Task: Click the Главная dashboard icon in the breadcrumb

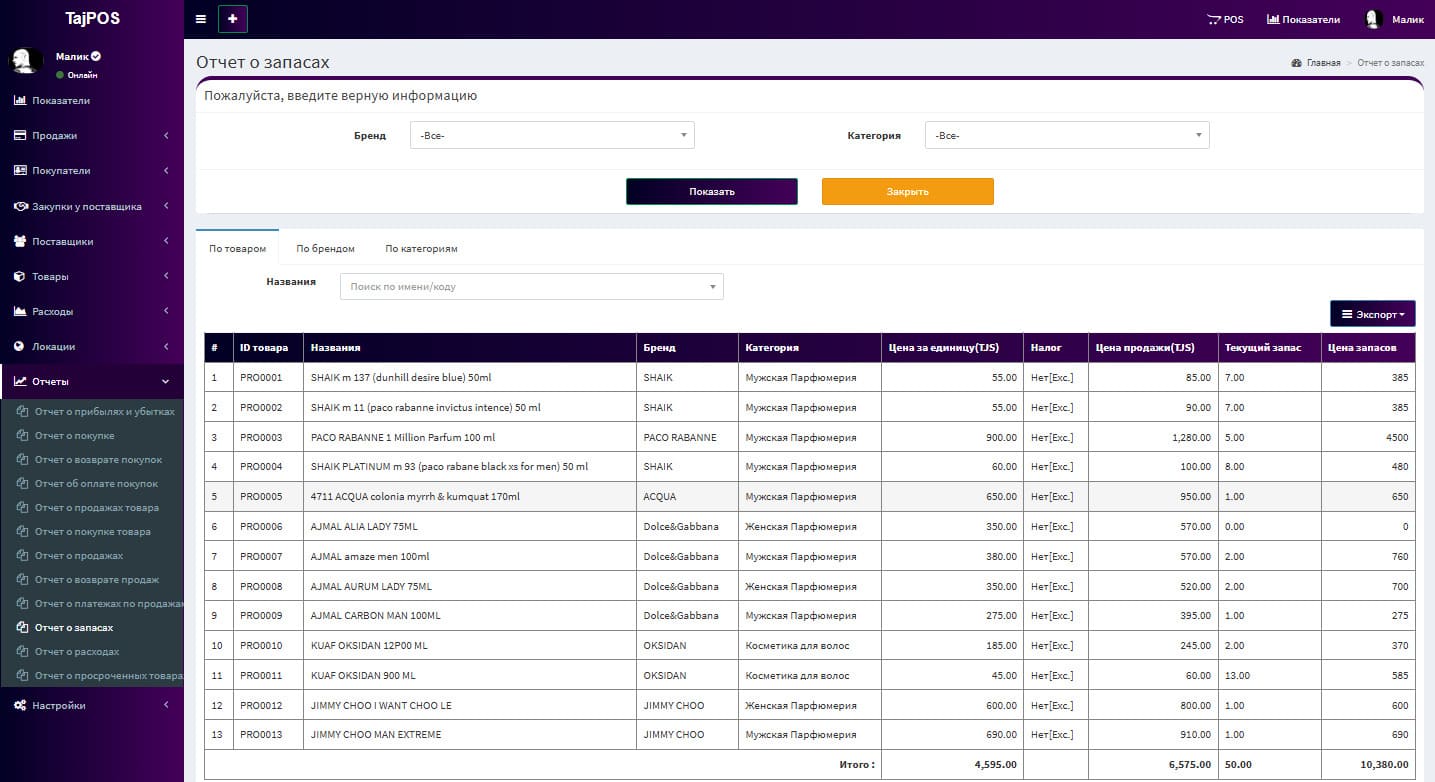Action: click(1297, 62)
